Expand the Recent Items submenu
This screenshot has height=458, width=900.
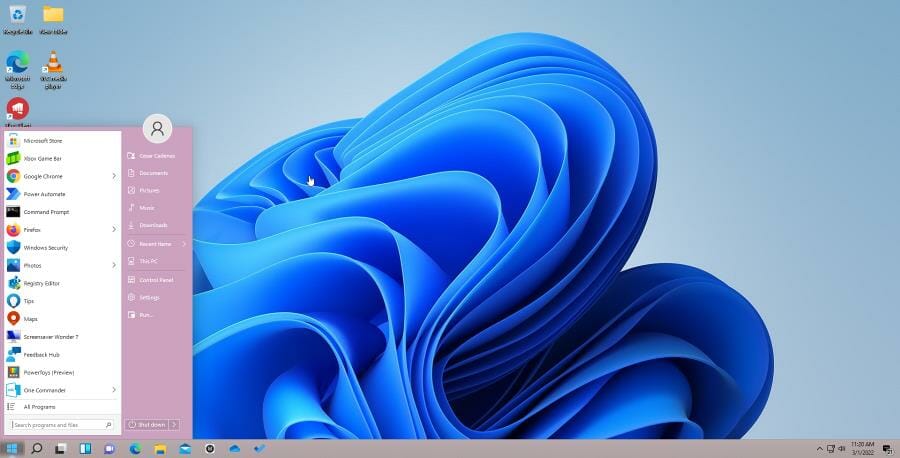coord(184,244)
